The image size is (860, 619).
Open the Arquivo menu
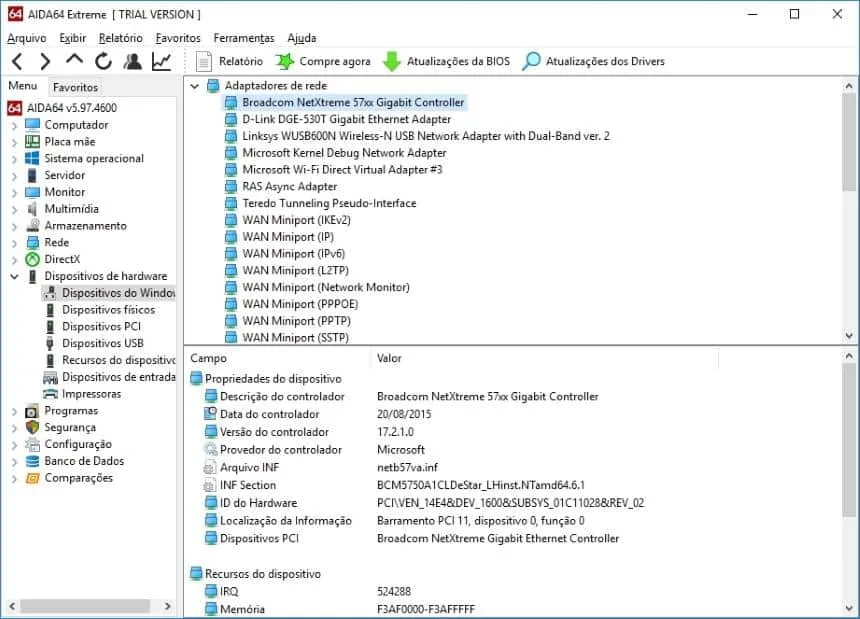26,38
